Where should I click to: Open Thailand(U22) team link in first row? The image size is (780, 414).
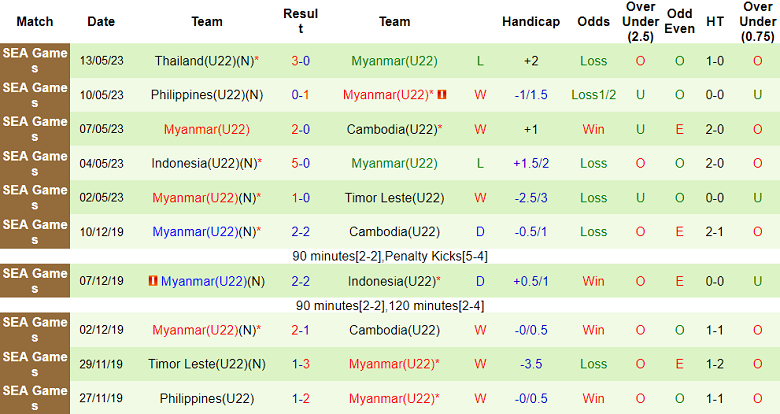pyautogui.click(x=203, y=61)
